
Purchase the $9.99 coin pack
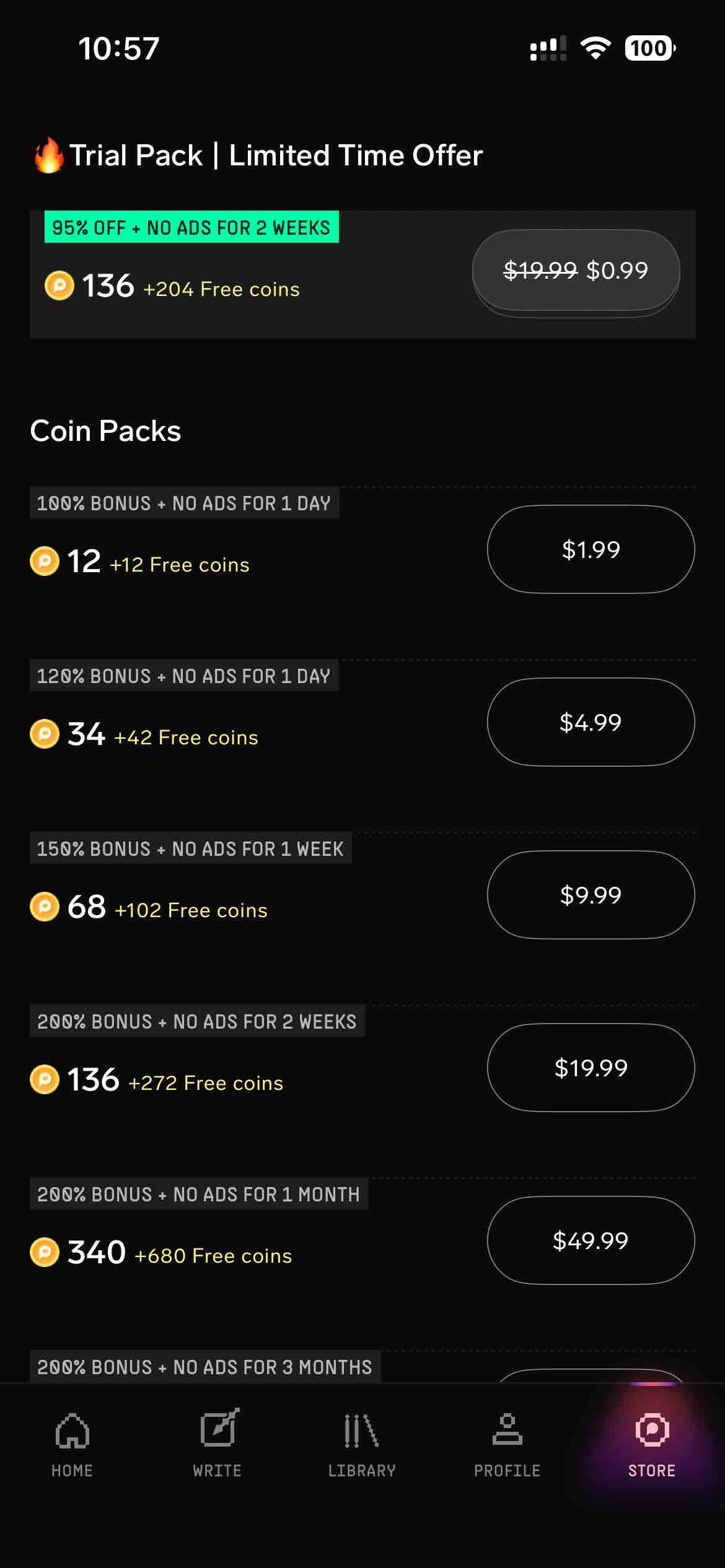(x=591, y=895)
